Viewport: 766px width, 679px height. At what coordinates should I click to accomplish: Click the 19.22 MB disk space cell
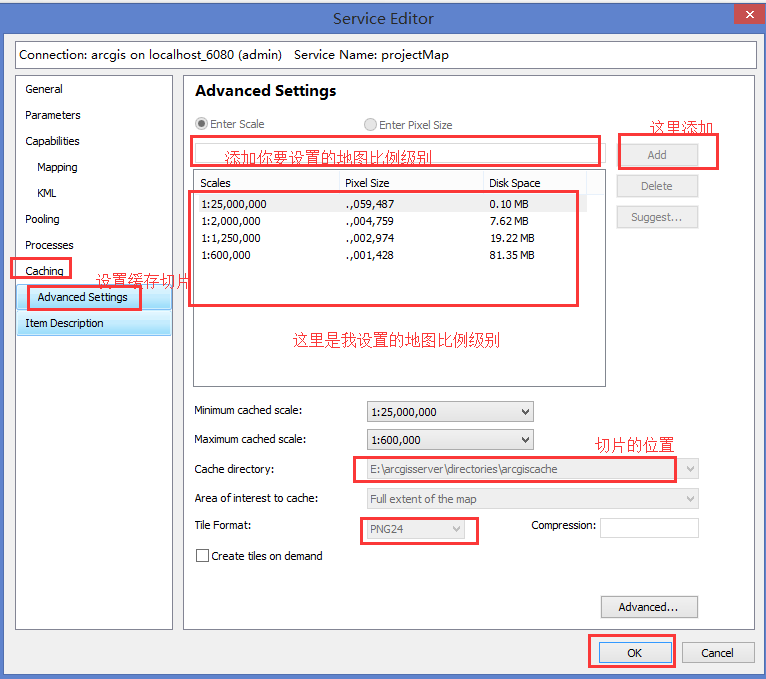tap(512, 238)
